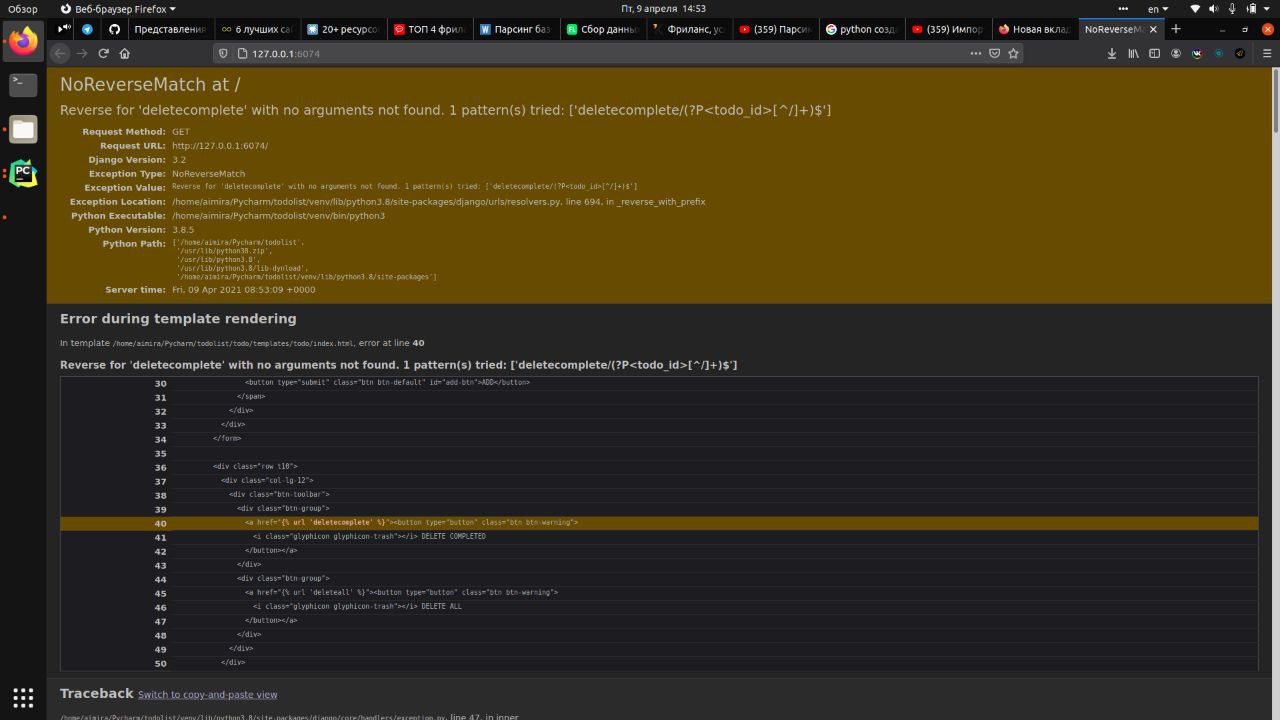Image resolution: width=1280 pixels, height=720 pixels.
Task: Click the browser Back arrow button
Action: coord(60,53)
